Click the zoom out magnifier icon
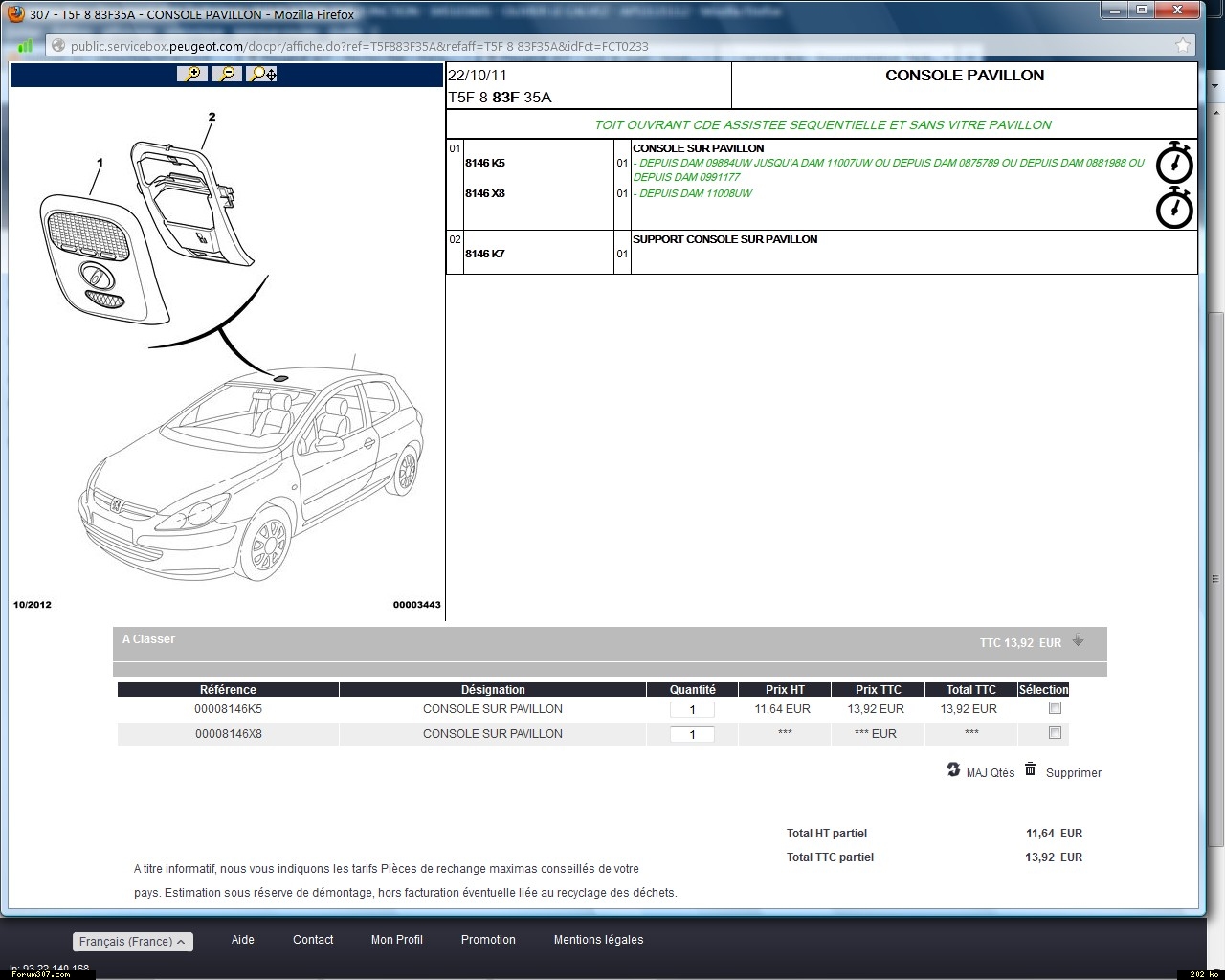 [226, 74]
